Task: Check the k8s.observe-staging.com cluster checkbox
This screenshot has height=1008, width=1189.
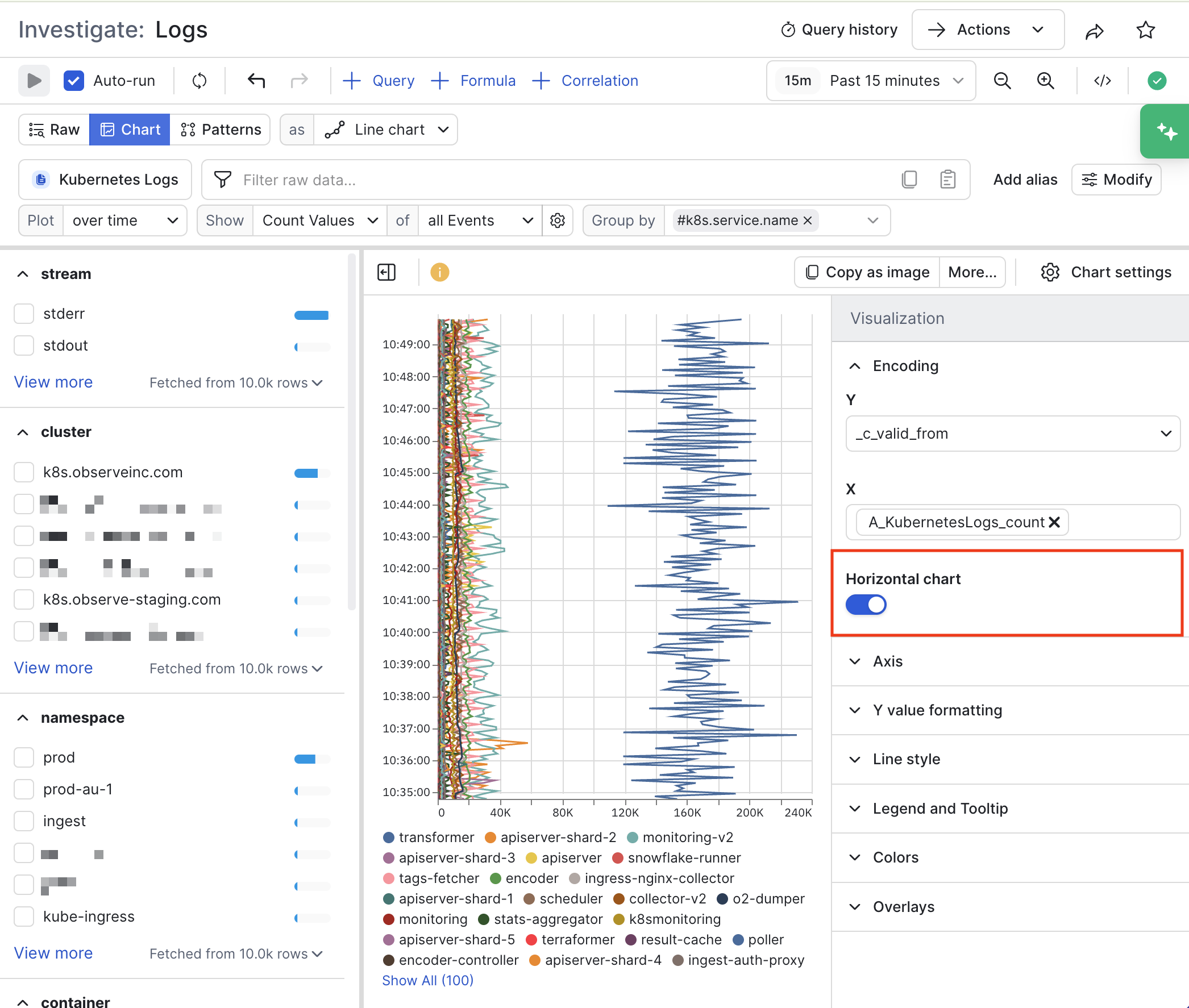Action: [x=24, y=599]
